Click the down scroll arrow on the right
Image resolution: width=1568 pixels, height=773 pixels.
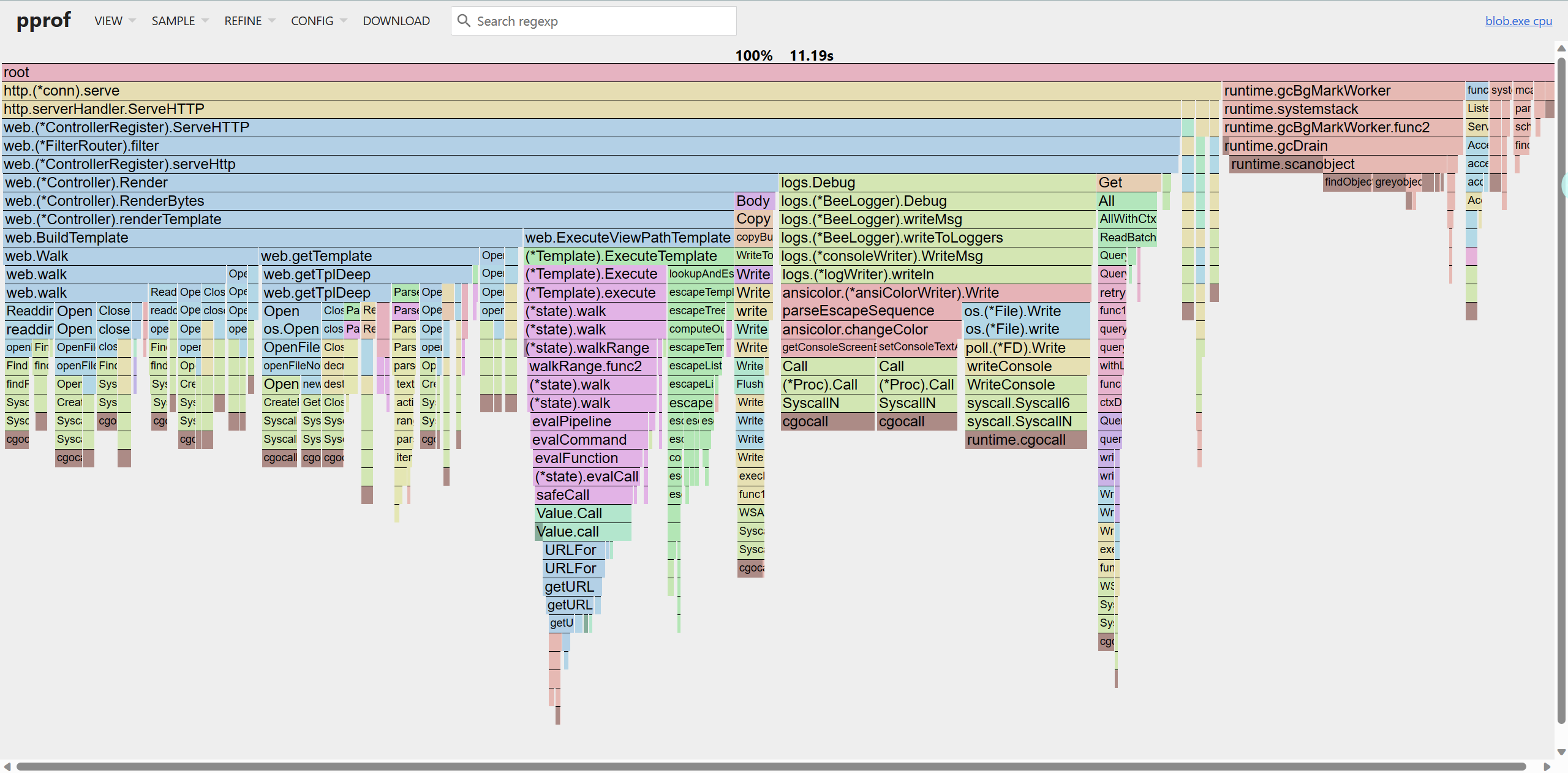(x=1561, y=752)
